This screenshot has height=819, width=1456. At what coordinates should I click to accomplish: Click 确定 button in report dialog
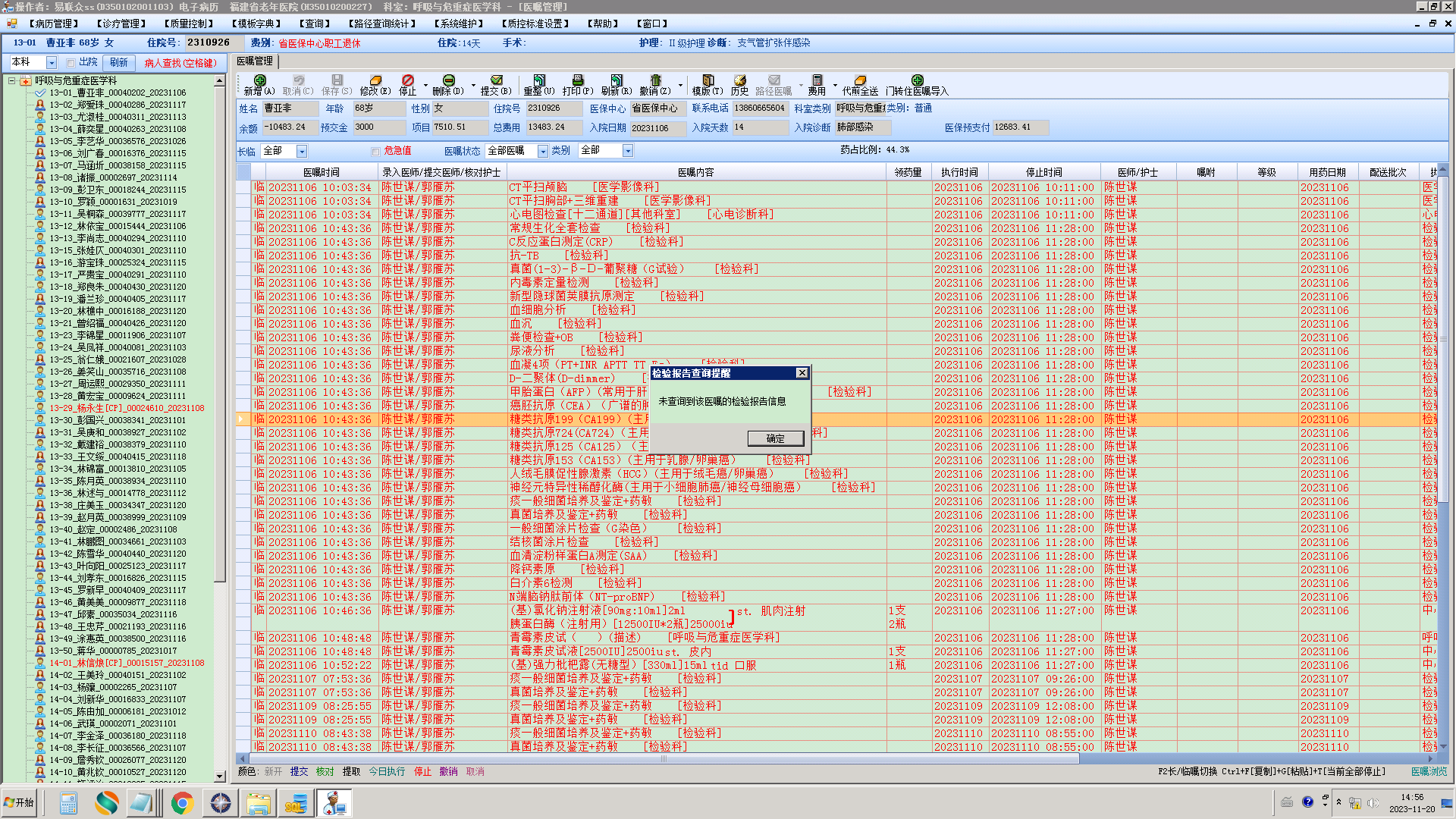(x=775, y=438)
